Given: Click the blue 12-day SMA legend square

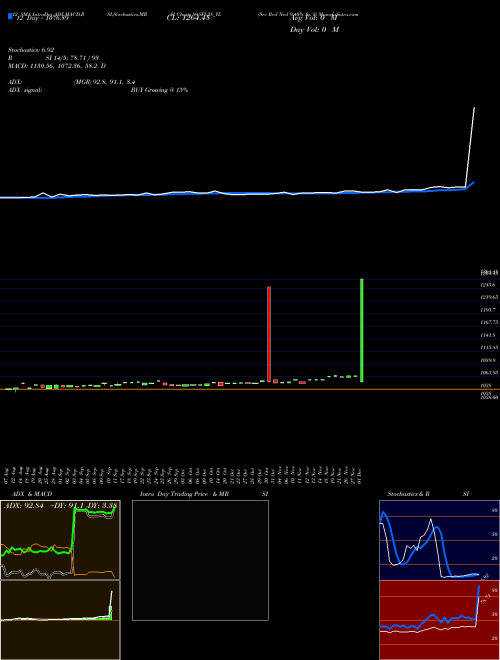Looking at the screenshot, I should point(10,17).
